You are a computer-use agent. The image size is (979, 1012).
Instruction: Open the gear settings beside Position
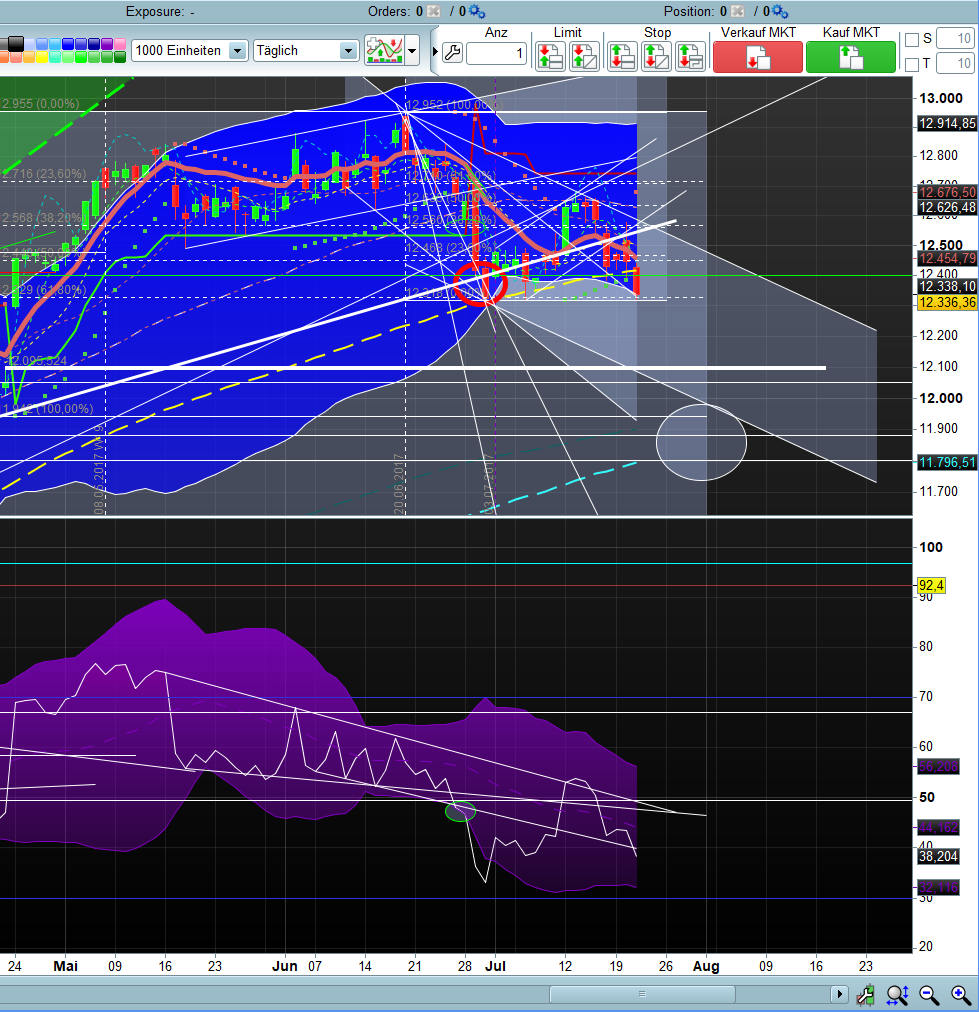[x=780, y=12]
